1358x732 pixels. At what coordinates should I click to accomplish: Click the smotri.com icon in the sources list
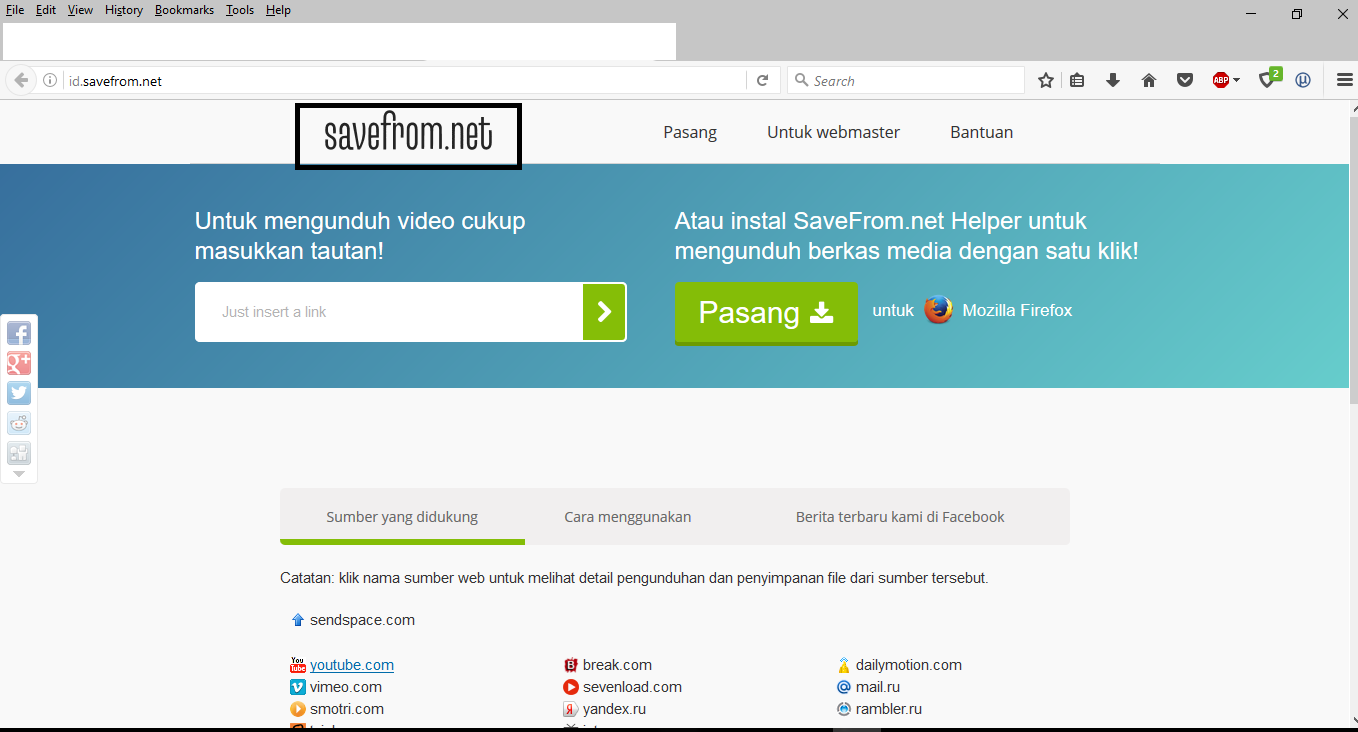[x=297, y=709]
